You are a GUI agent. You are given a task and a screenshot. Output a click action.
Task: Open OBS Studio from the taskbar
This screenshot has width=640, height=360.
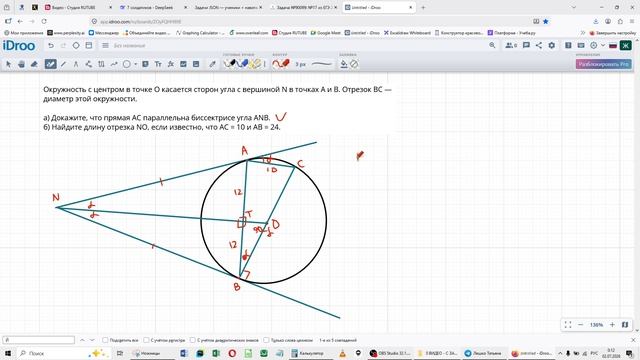click(x=390, y=353)
